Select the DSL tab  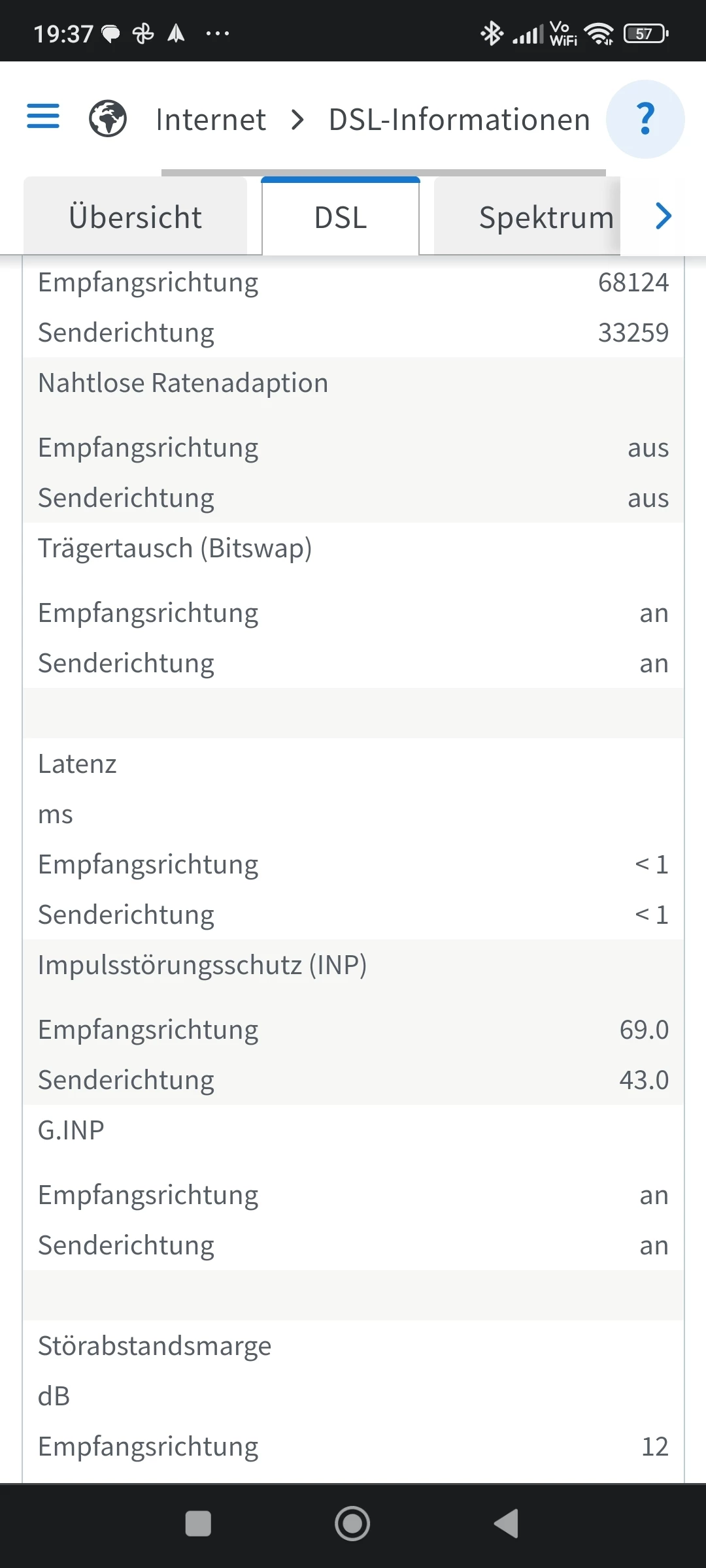pos(341,218)
